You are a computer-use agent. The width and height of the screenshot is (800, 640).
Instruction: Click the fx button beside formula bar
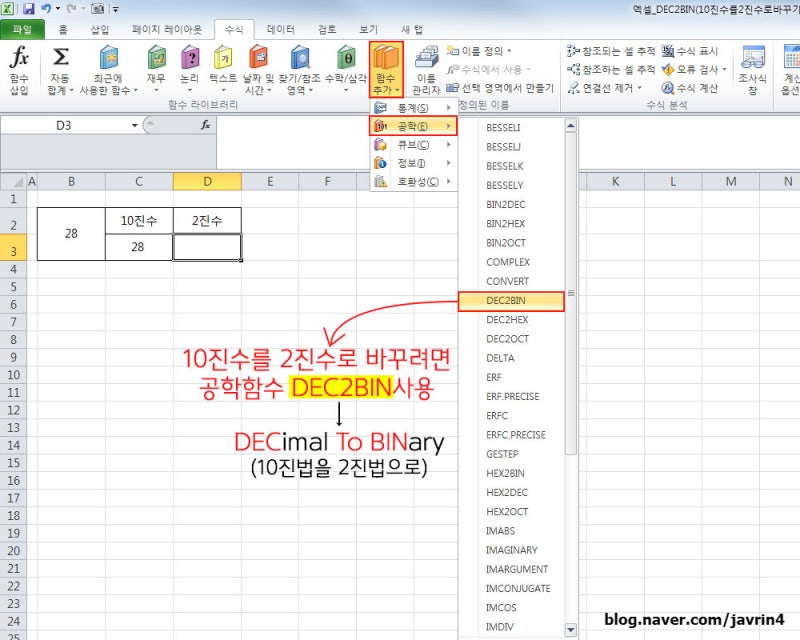point(205,125)
